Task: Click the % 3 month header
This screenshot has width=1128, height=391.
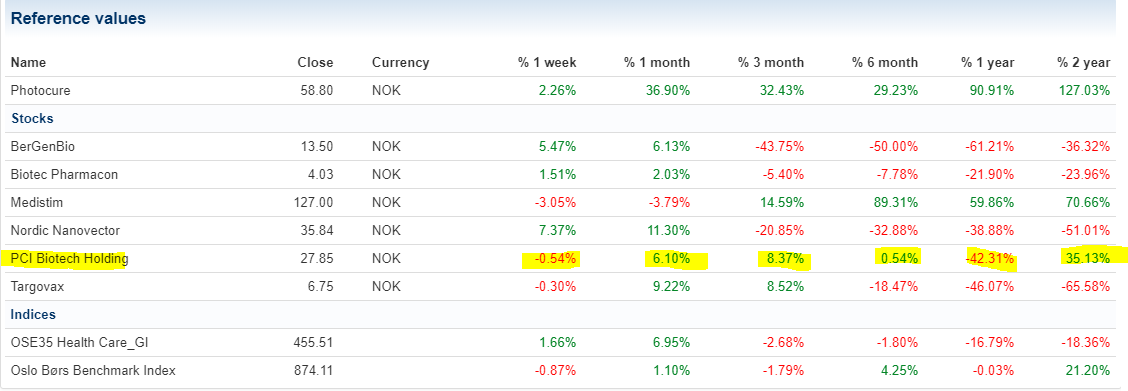Action: (770, 63)
